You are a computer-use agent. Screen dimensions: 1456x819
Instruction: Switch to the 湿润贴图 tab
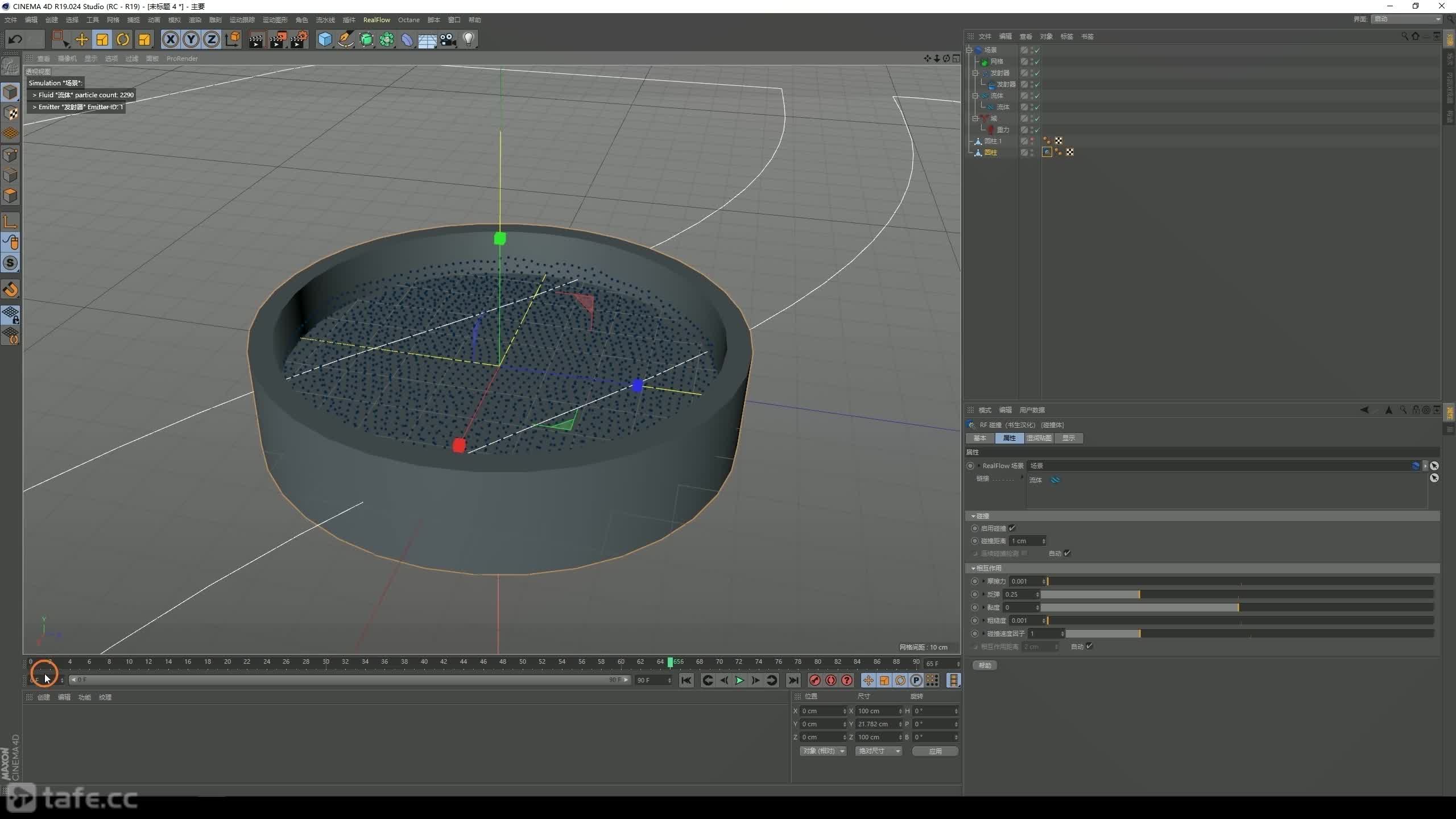click(x=1039, y=438)
